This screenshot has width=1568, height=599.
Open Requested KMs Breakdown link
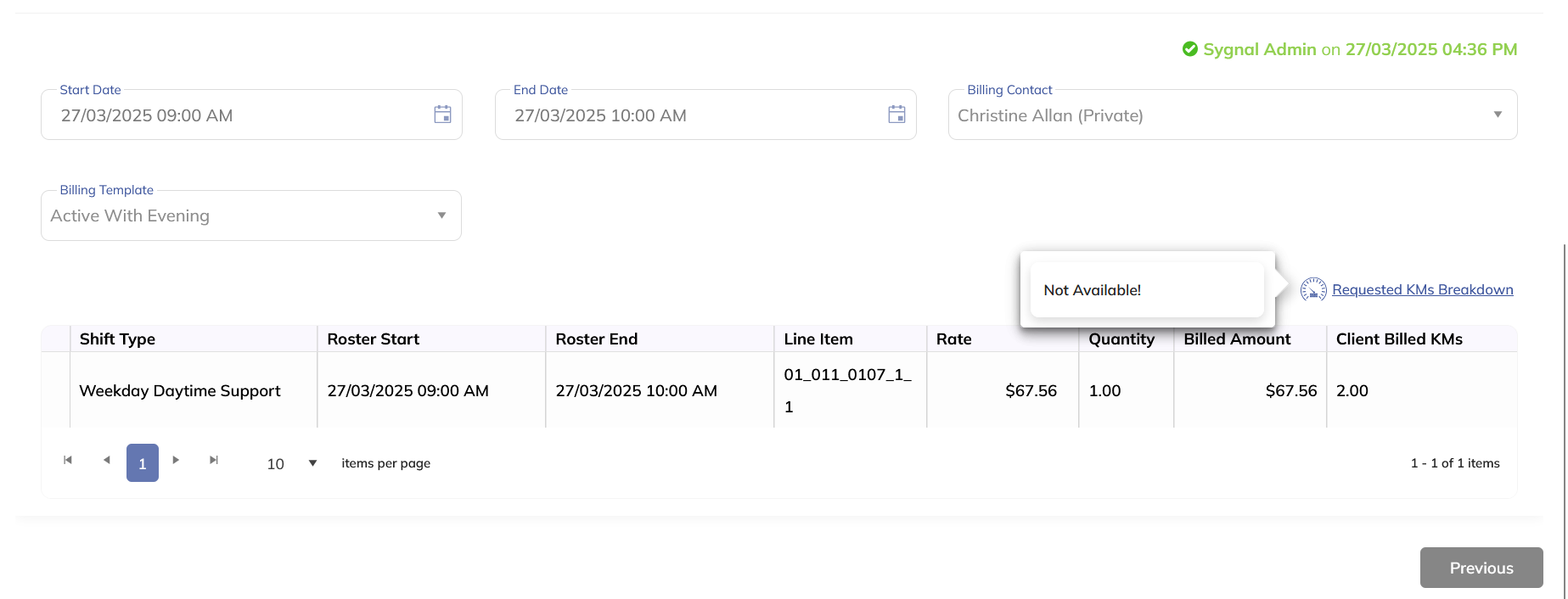tap(1422, 290)
